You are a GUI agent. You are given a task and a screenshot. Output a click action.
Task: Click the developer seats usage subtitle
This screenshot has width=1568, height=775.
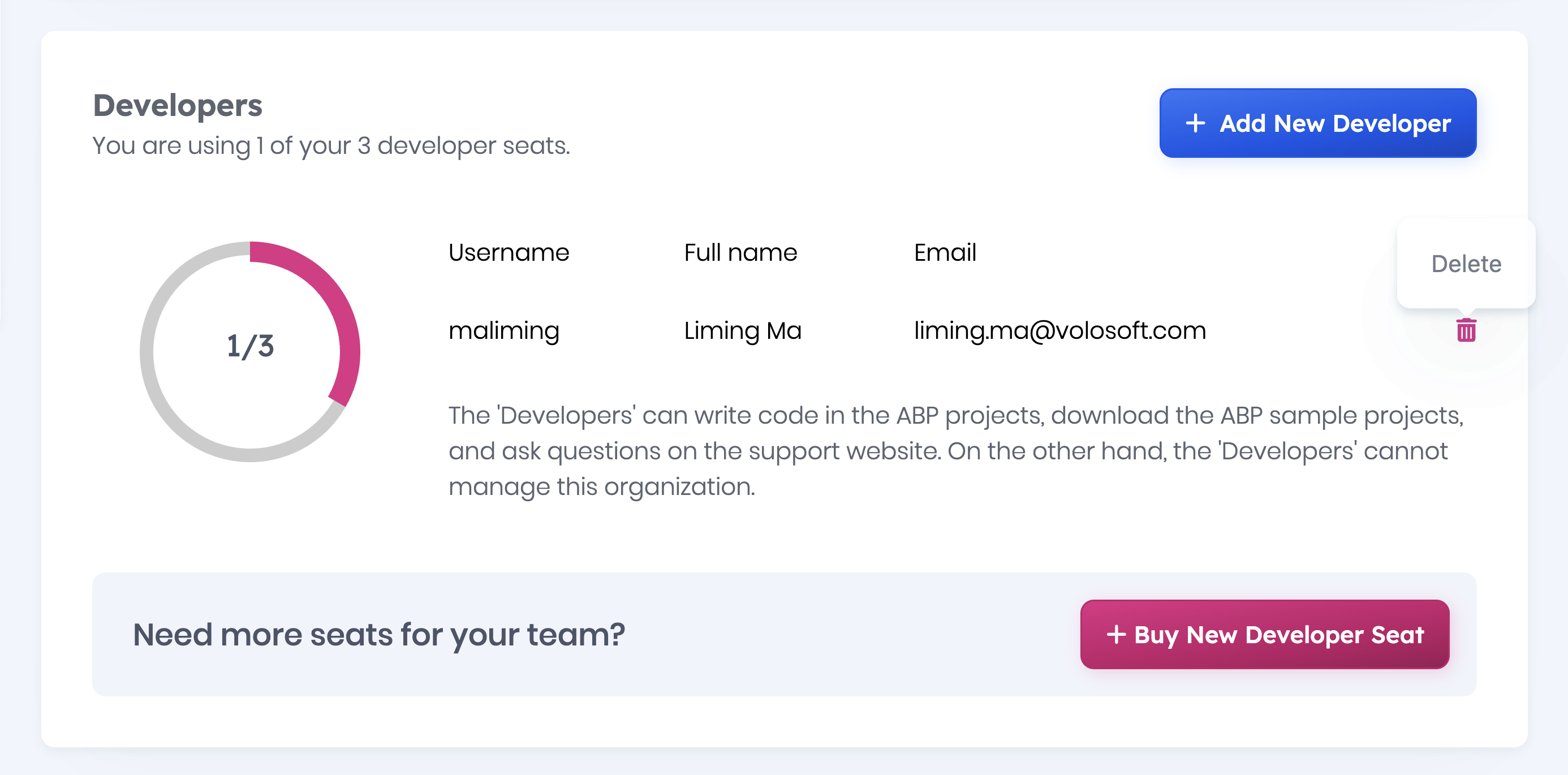point(330,146)
